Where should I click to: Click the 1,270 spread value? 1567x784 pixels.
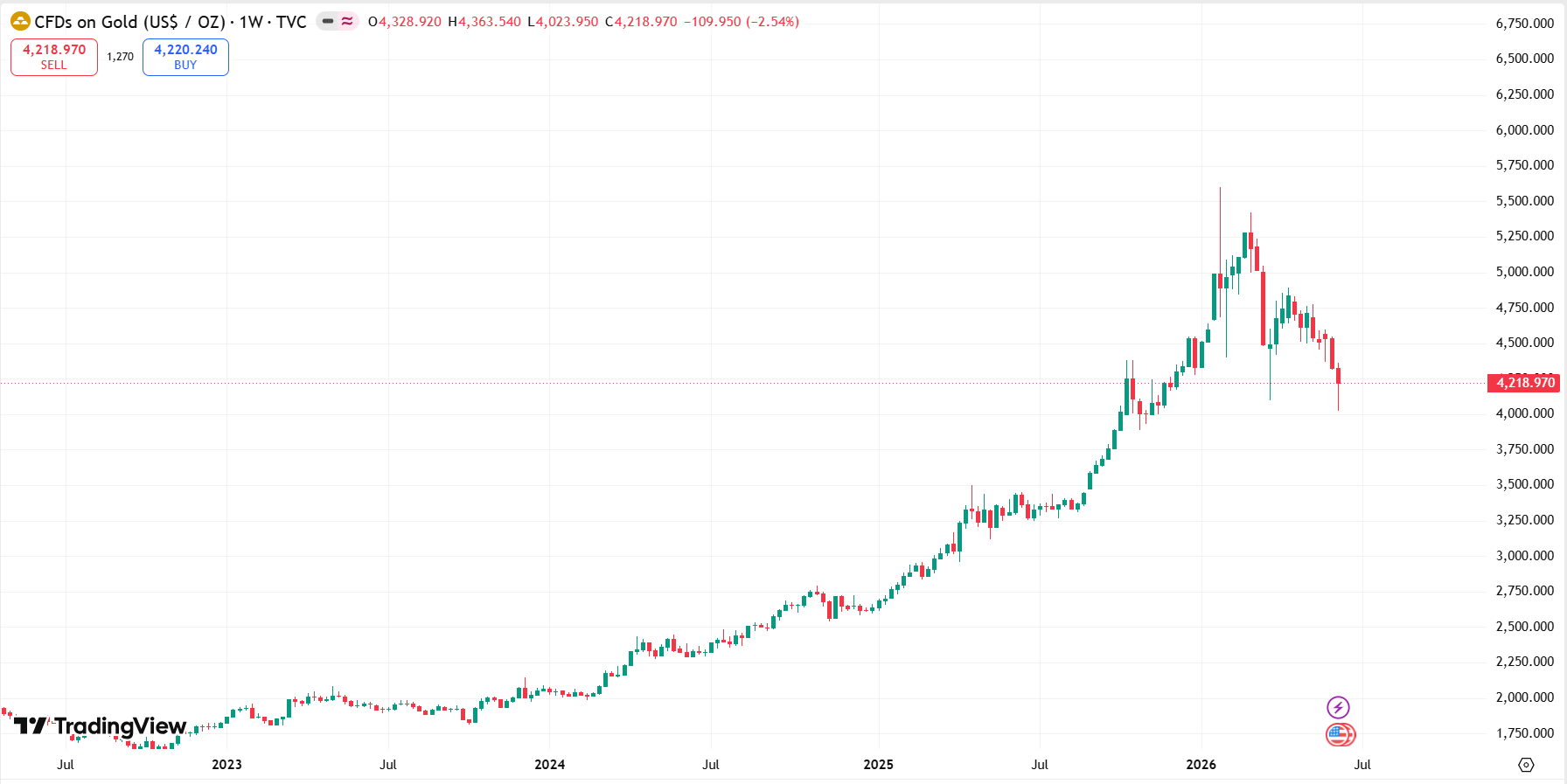[x=120, y=57]
